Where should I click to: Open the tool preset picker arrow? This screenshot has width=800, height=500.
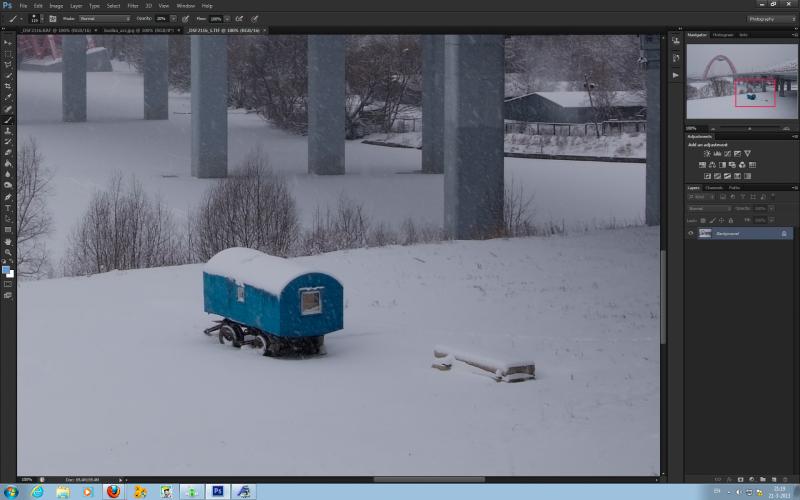[x=21, y=19]
